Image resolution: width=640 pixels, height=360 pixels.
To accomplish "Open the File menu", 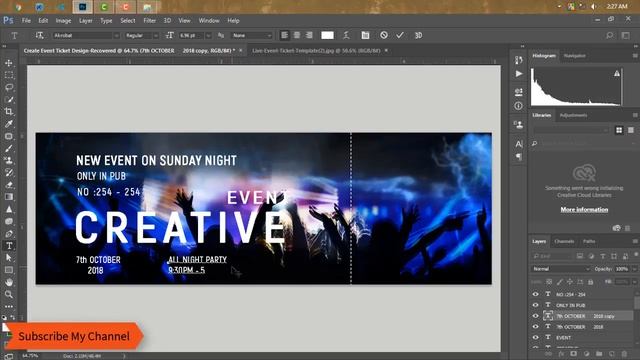I will click(x=26, y=20).
